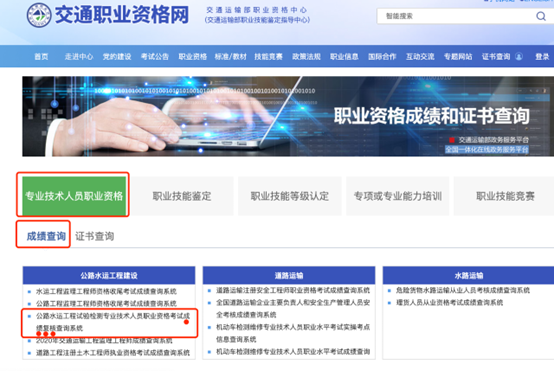Image resolution: width=554 pixels, height=371 pixels.
Task: Click the site logo emblem
Action: [39, 15]
